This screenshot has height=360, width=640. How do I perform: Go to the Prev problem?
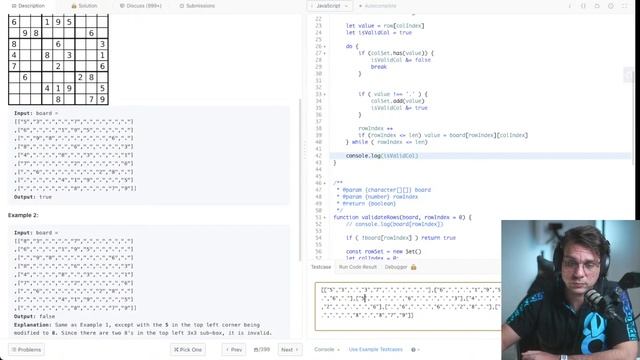click(234, 350)
